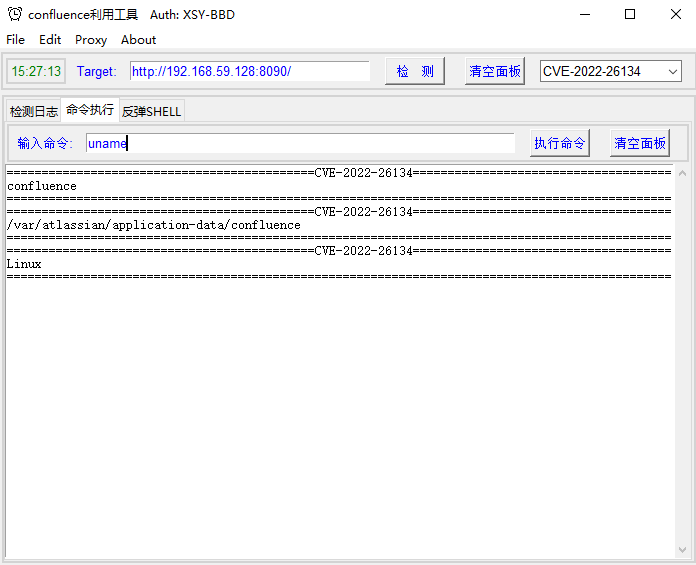
Task: Click the 检测 detect button
Action: tap(415, 71)
